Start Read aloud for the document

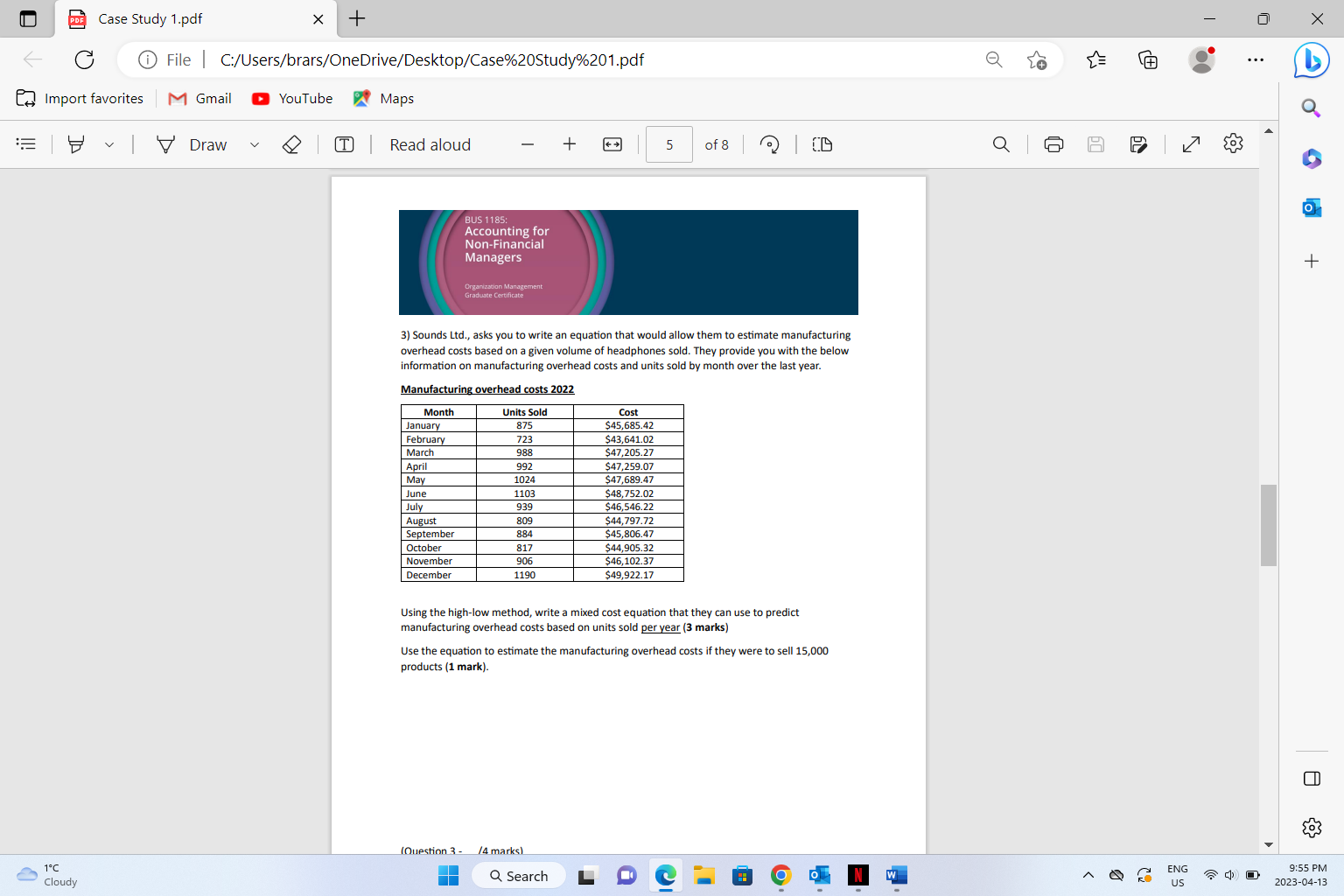pos(430,143)
